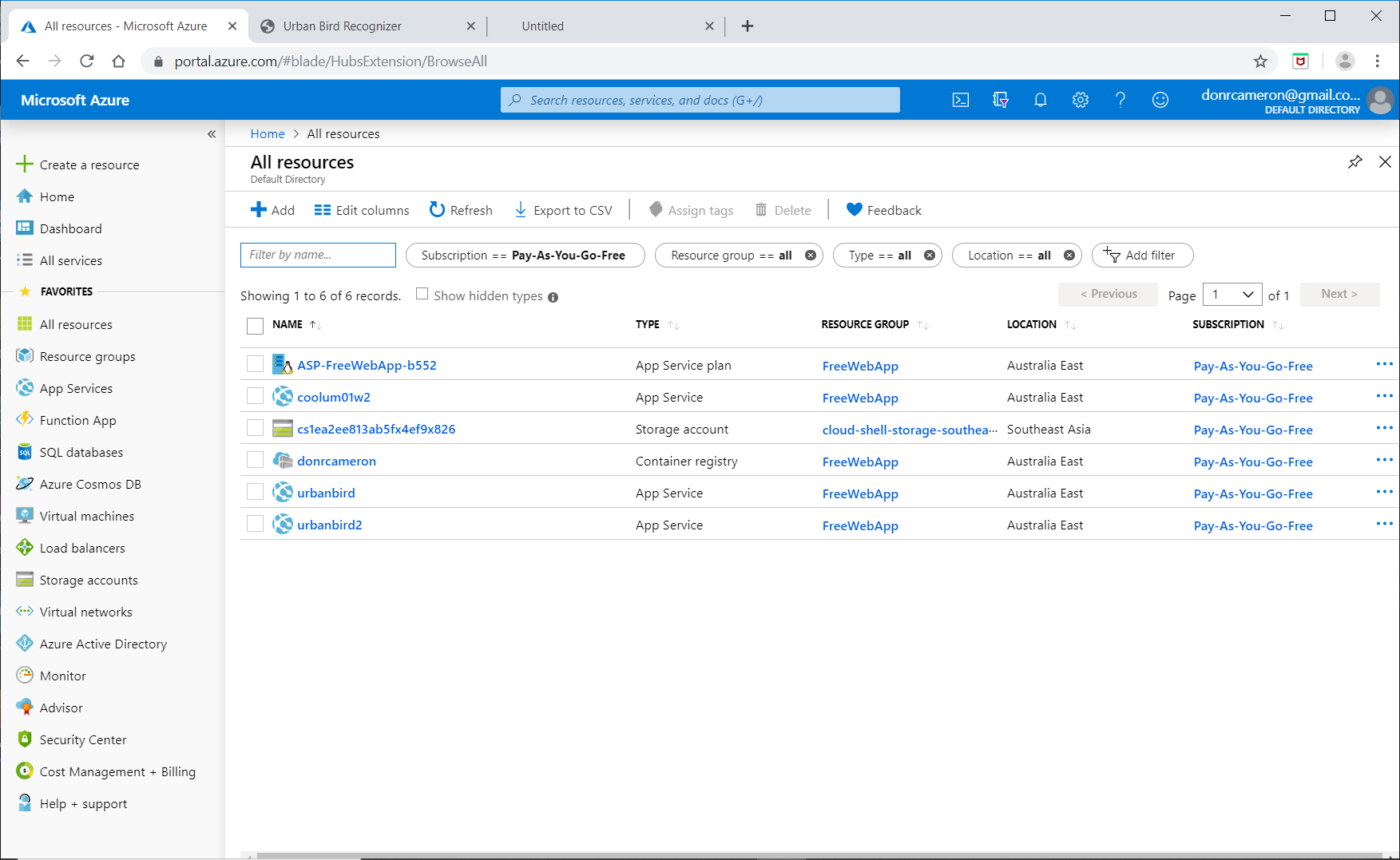Open the account avatar menu
The image size is (1400, 860).
pyautogui.click(x=1380, y=100)
